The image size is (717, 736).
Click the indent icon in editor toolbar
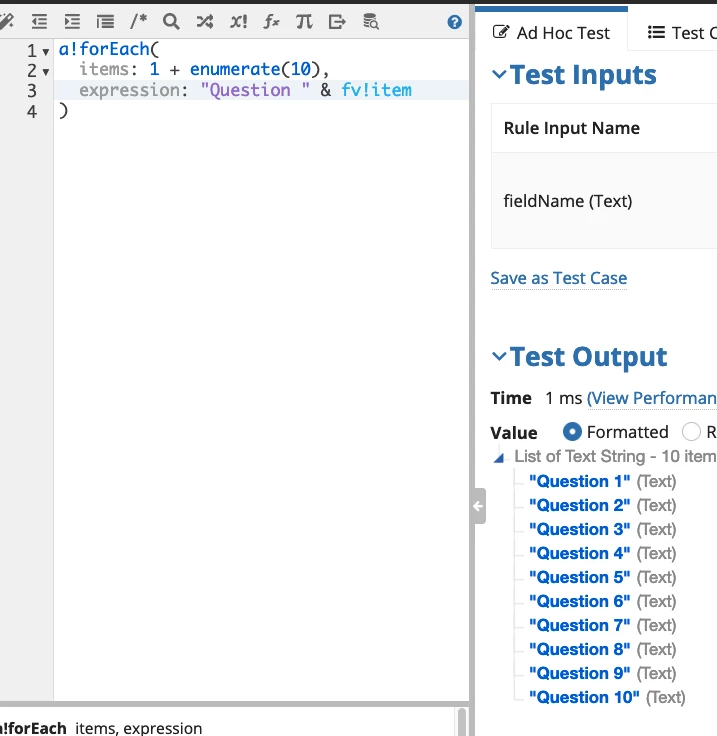tap(72, 22)
